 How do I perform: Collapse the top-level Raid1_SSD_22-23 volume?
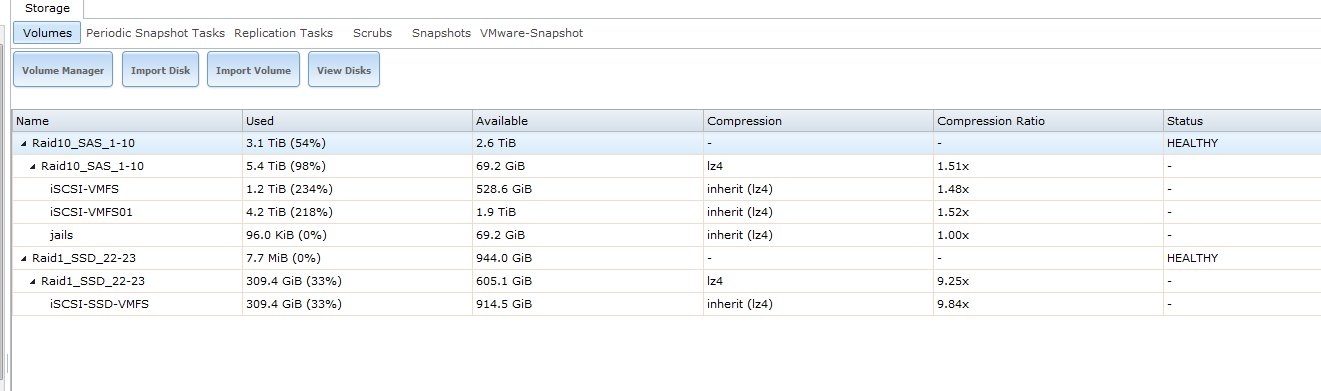click(x=23, y=259)
